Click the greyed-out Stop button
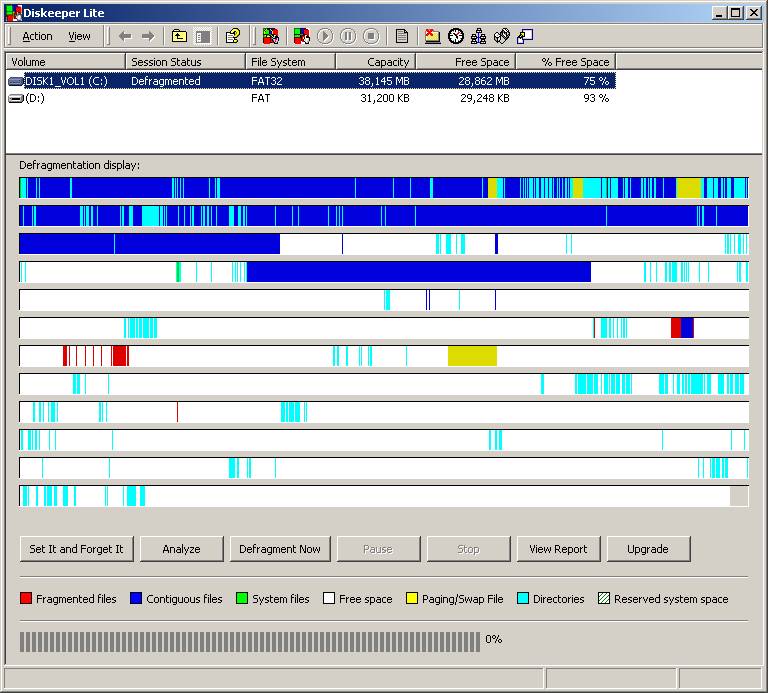Screen dimensions: 768x693 (468, 549)
